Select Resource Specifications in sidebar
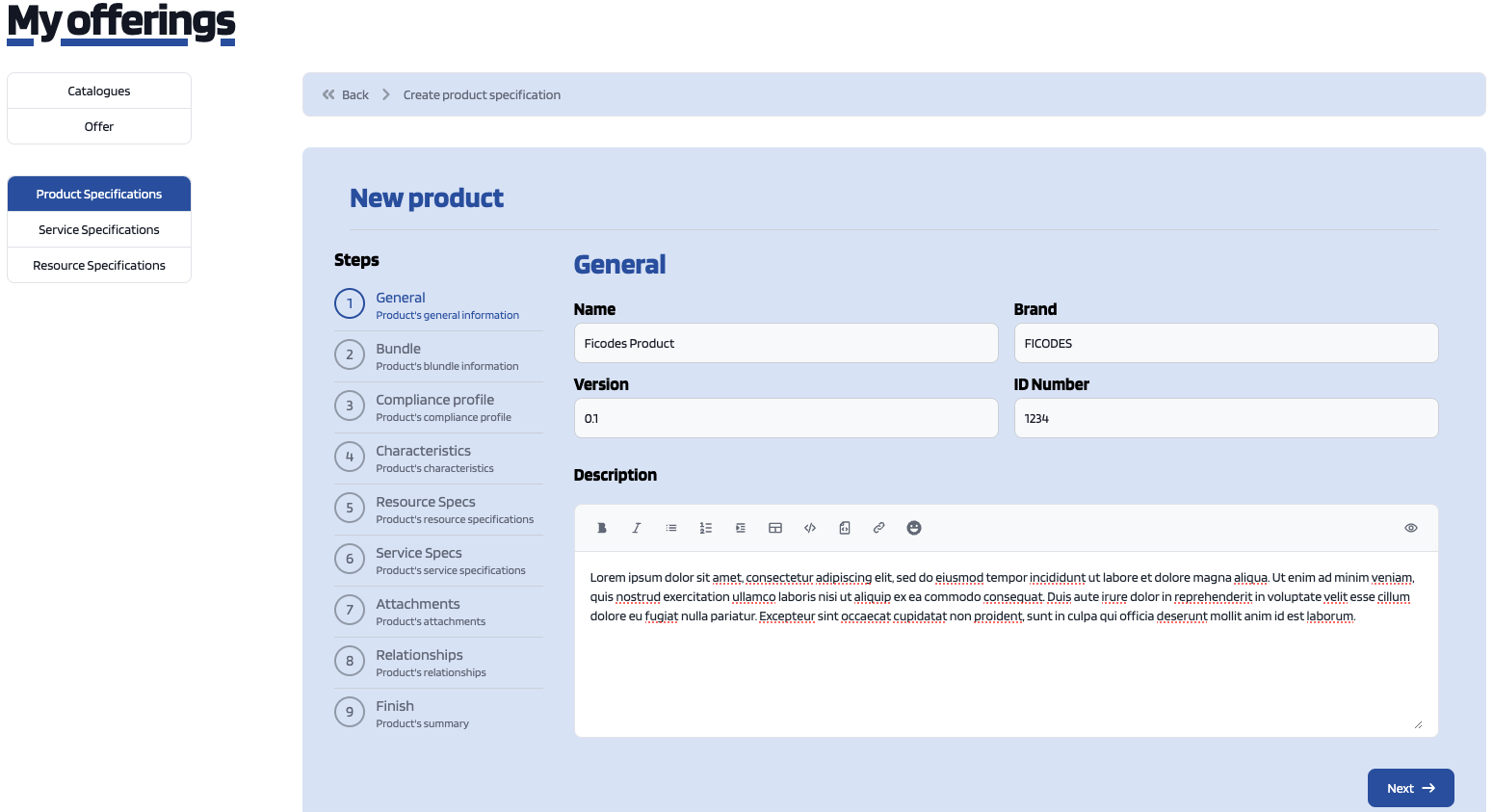This screenshot has height=812, width=1493. point(99,265)
